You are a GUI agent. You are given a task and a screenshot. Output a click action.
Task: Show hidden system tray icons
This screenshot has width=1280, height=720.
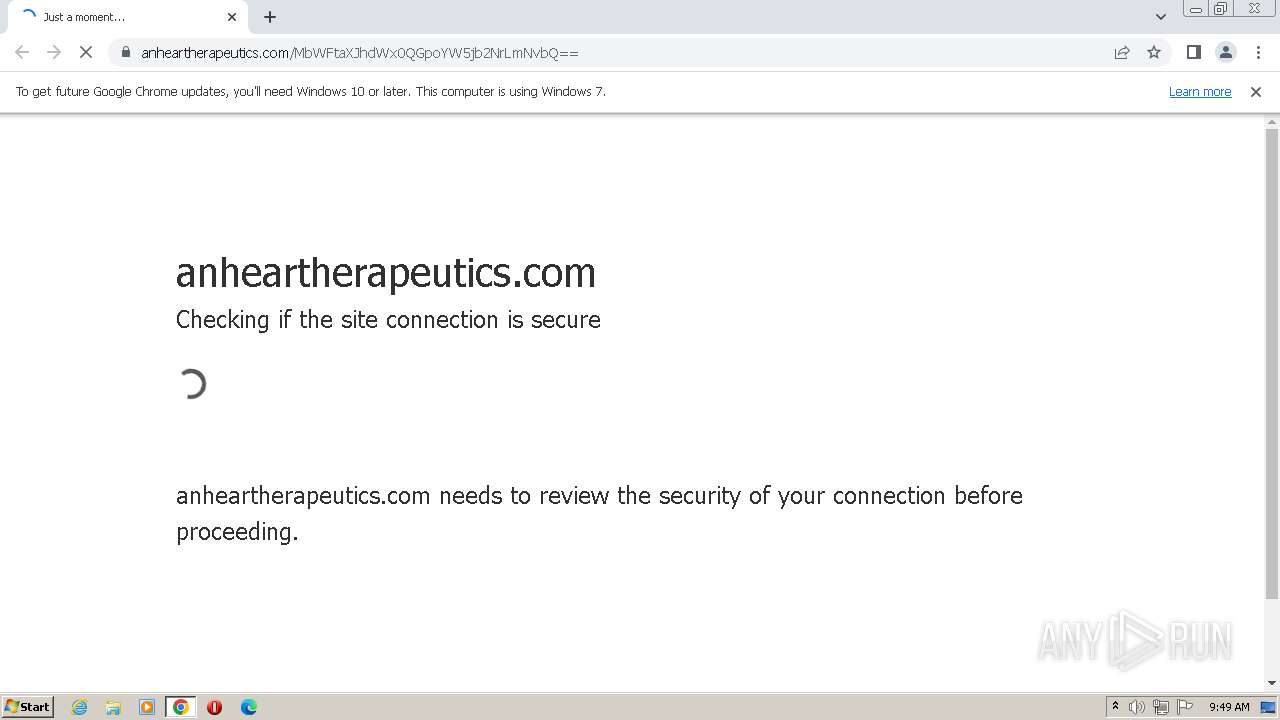[x=1115, y=706]
